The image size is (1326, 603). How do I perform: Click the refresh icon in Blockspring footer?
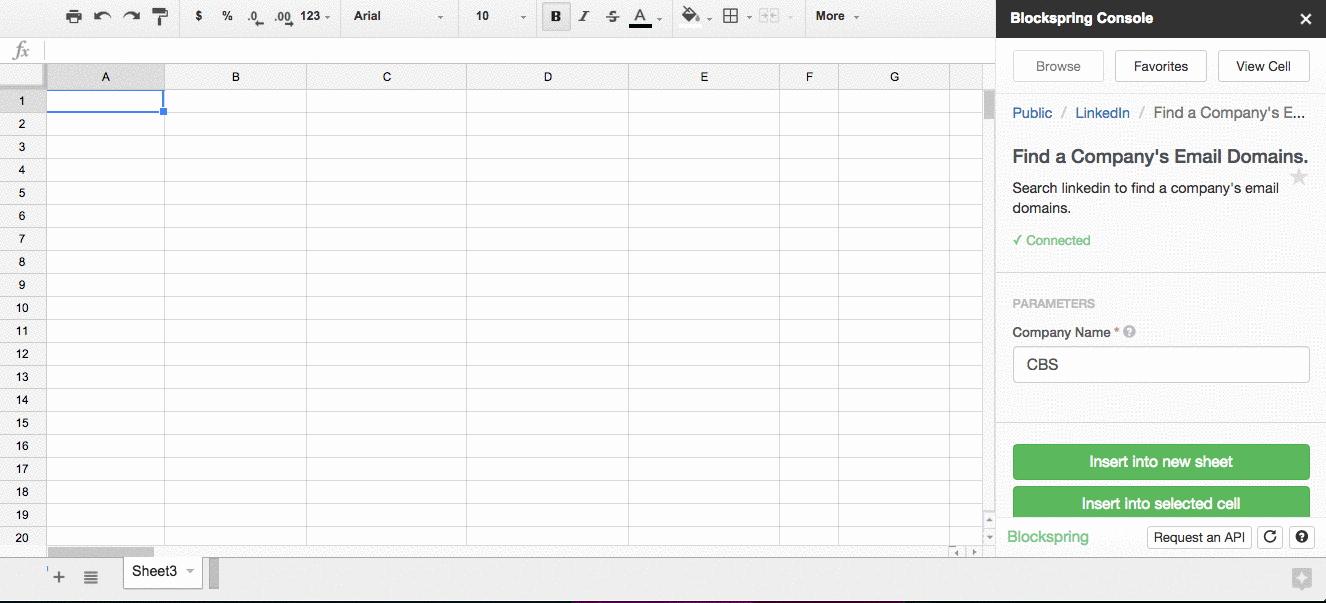1270,537
